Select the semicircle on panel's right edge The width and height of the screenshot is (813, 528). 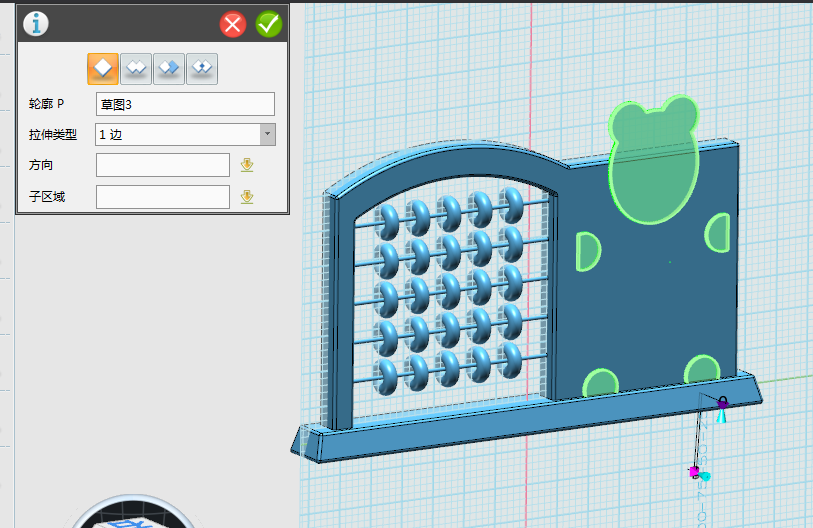[x=720, y=232]
